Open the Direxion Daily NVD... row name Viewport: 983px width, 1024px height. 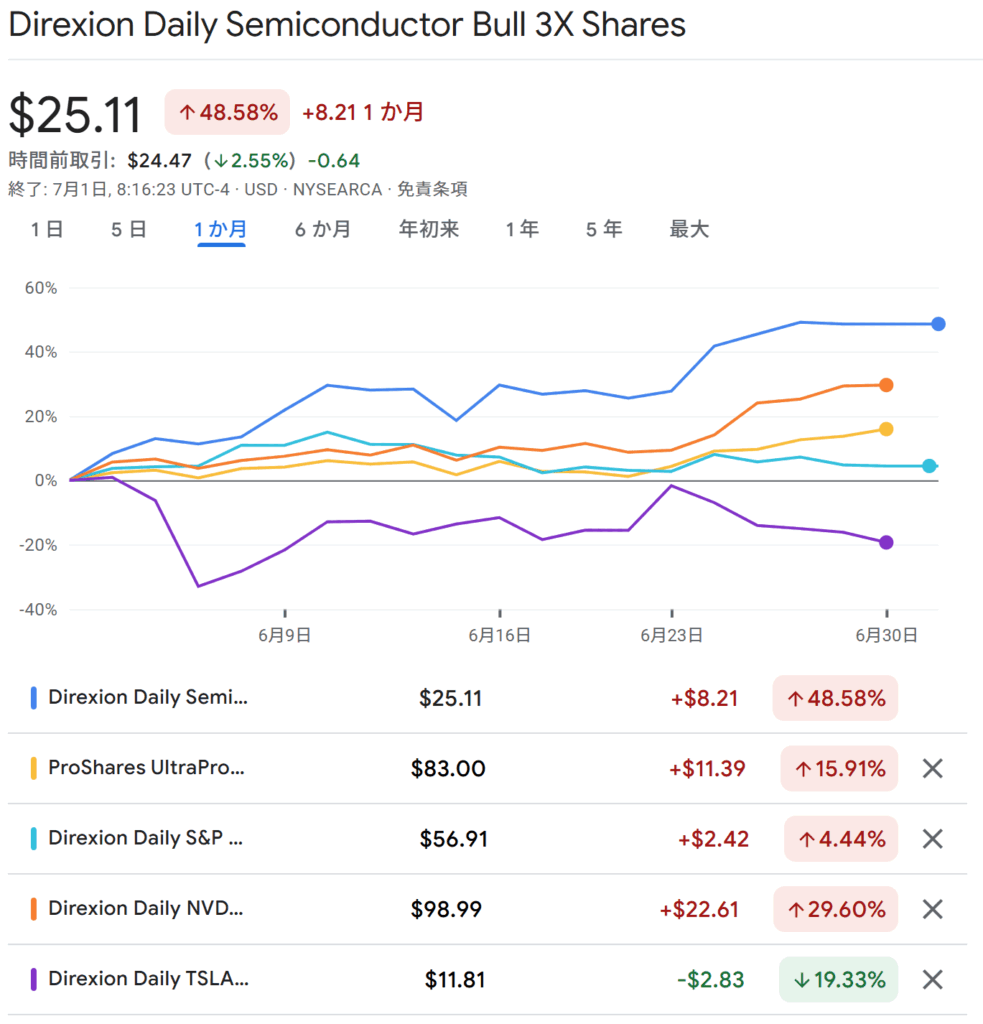[146, 908]
